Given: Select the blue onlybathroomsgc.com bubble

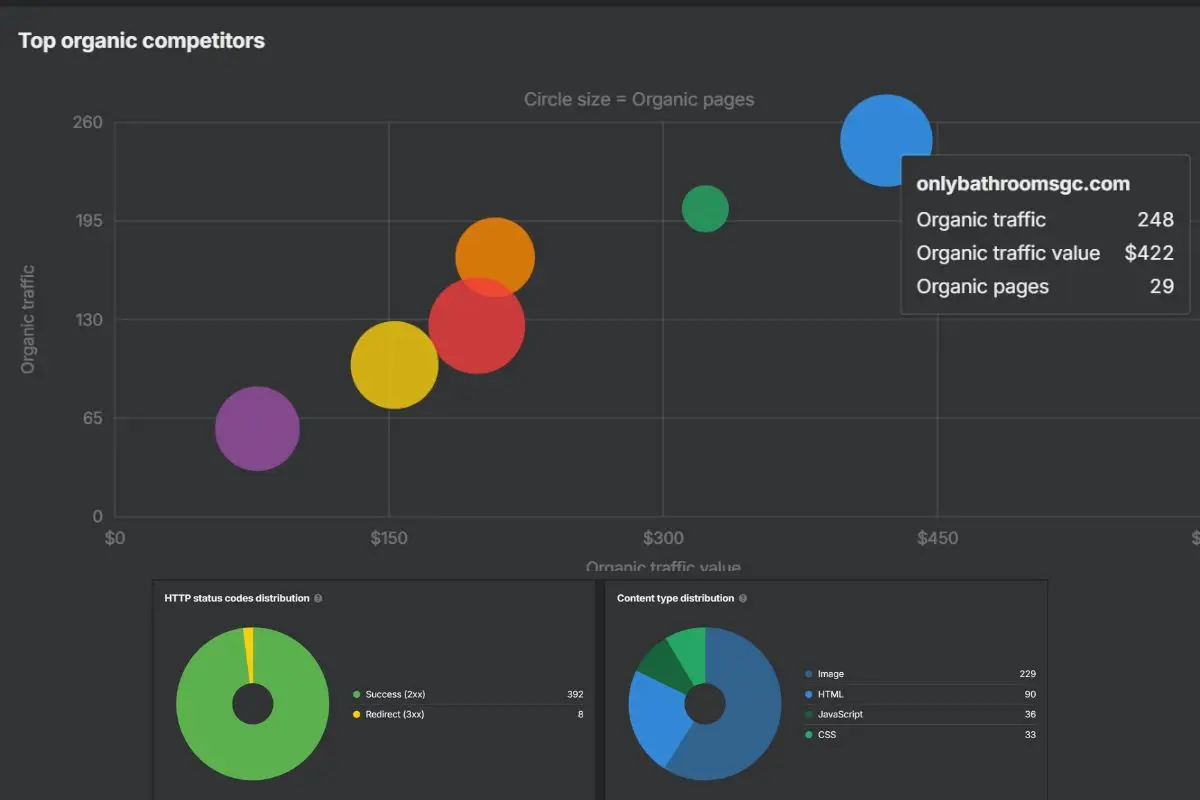Looking at the screenshot, I should tap(886, 140).
